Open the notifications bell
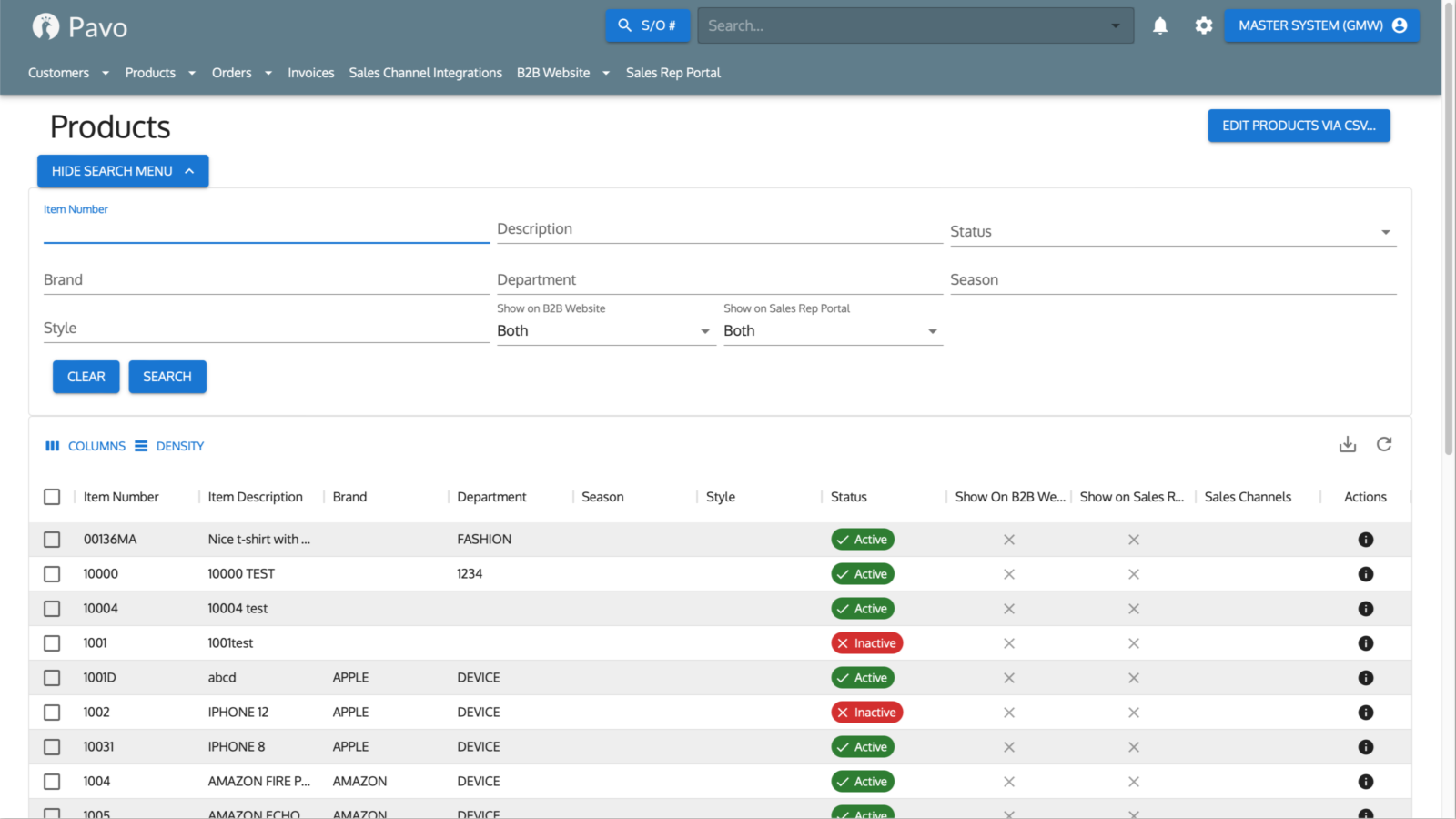This screenshot has height=819, width=1456. pyautogui.click(x=1160, y=26)
